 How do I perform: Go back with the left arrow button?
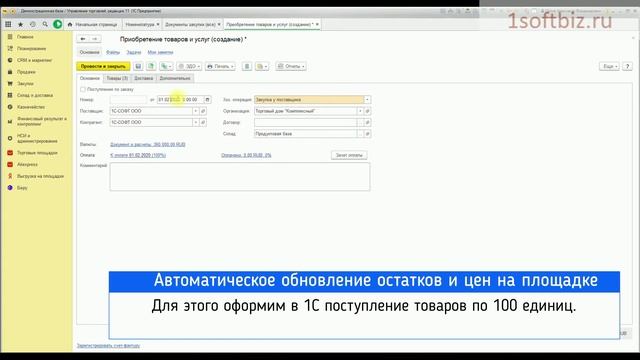[x=83, y=39]
